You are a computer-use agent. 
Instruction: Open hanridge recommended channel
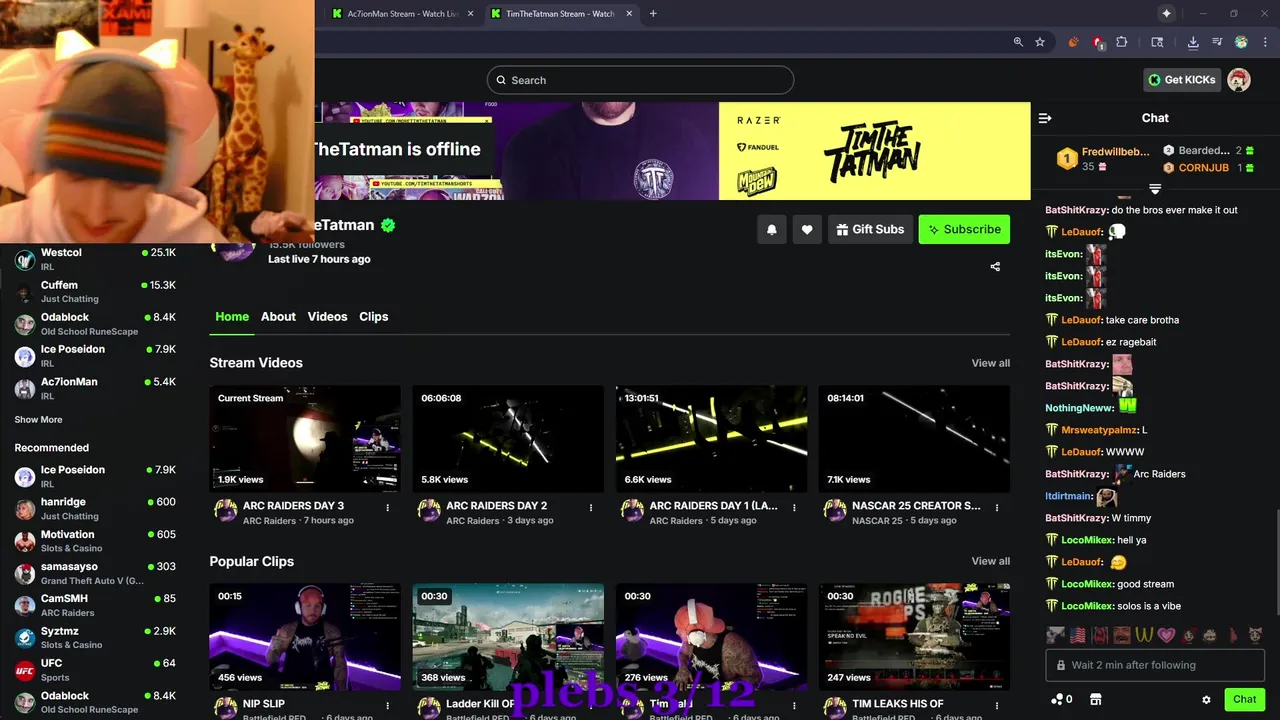[95, 508]
